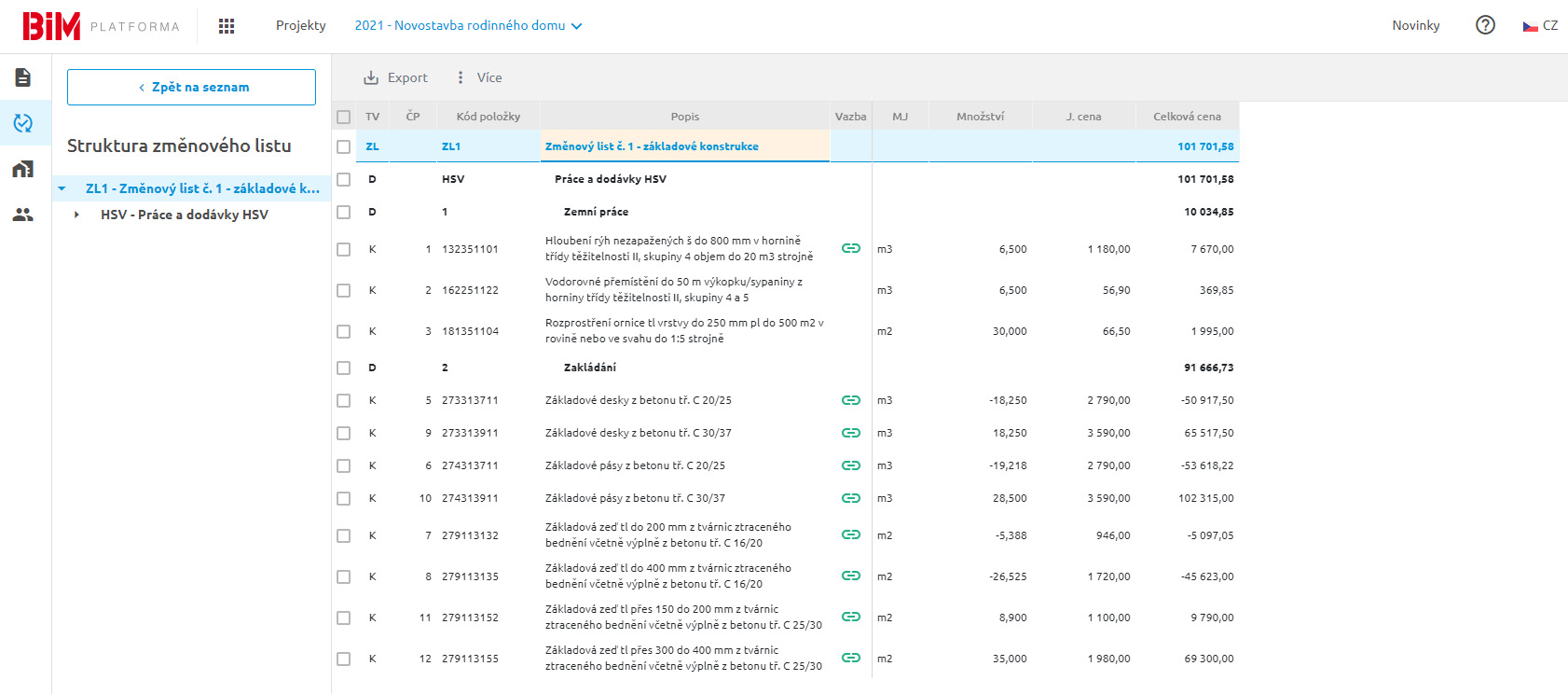Click the Export button
The width and height of the screenshot is (1568, 694).
[395, 77]
